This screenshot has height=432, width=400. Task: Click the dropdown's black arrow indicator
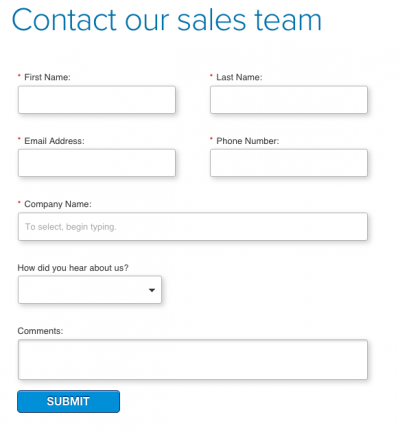pyautogui.click(x=152, y=290)
